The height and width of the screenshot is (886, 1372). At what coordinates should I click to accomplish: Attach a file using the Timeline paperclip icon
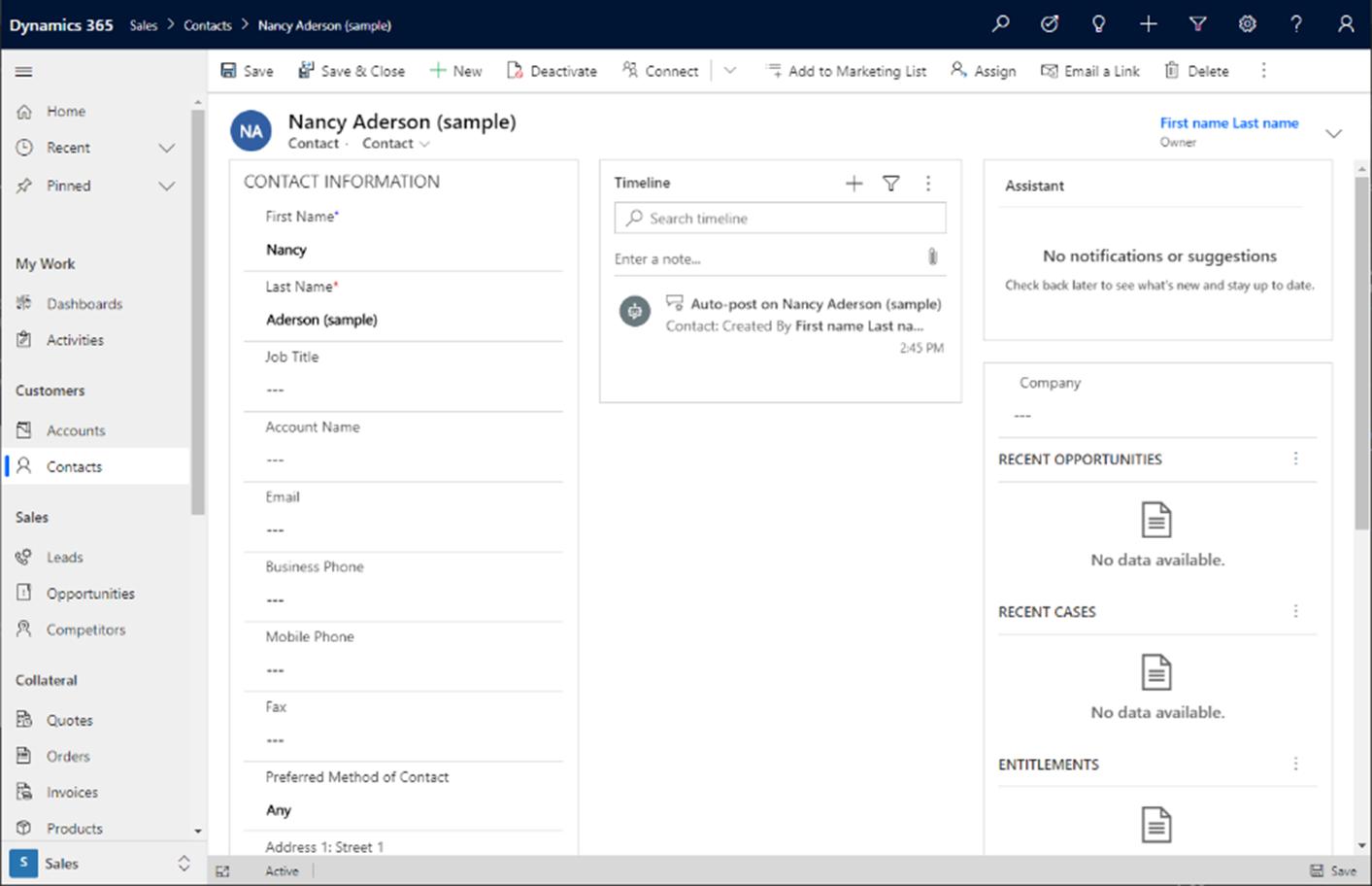coord(932,256)
